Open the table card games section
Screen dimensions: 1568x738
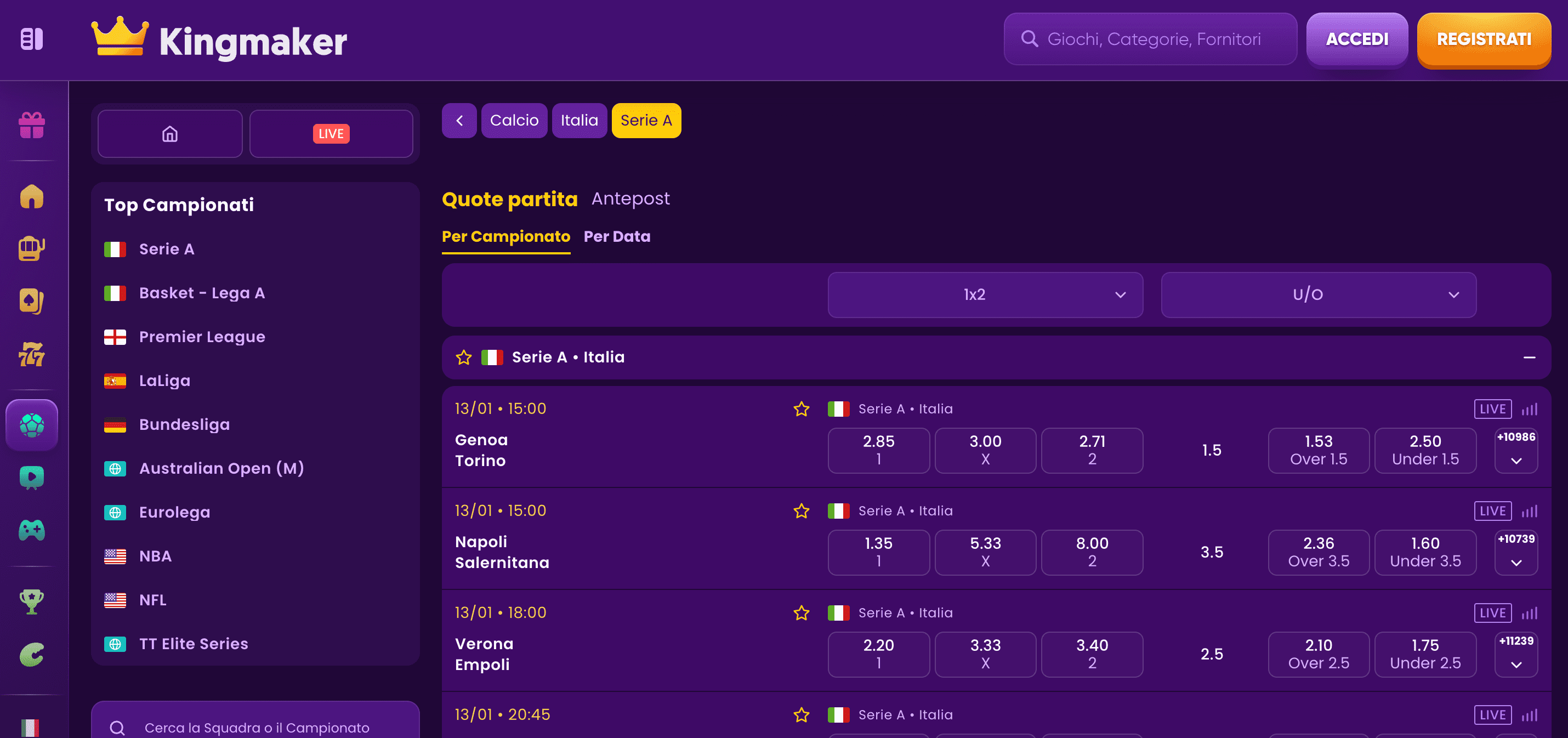point(31,301)
